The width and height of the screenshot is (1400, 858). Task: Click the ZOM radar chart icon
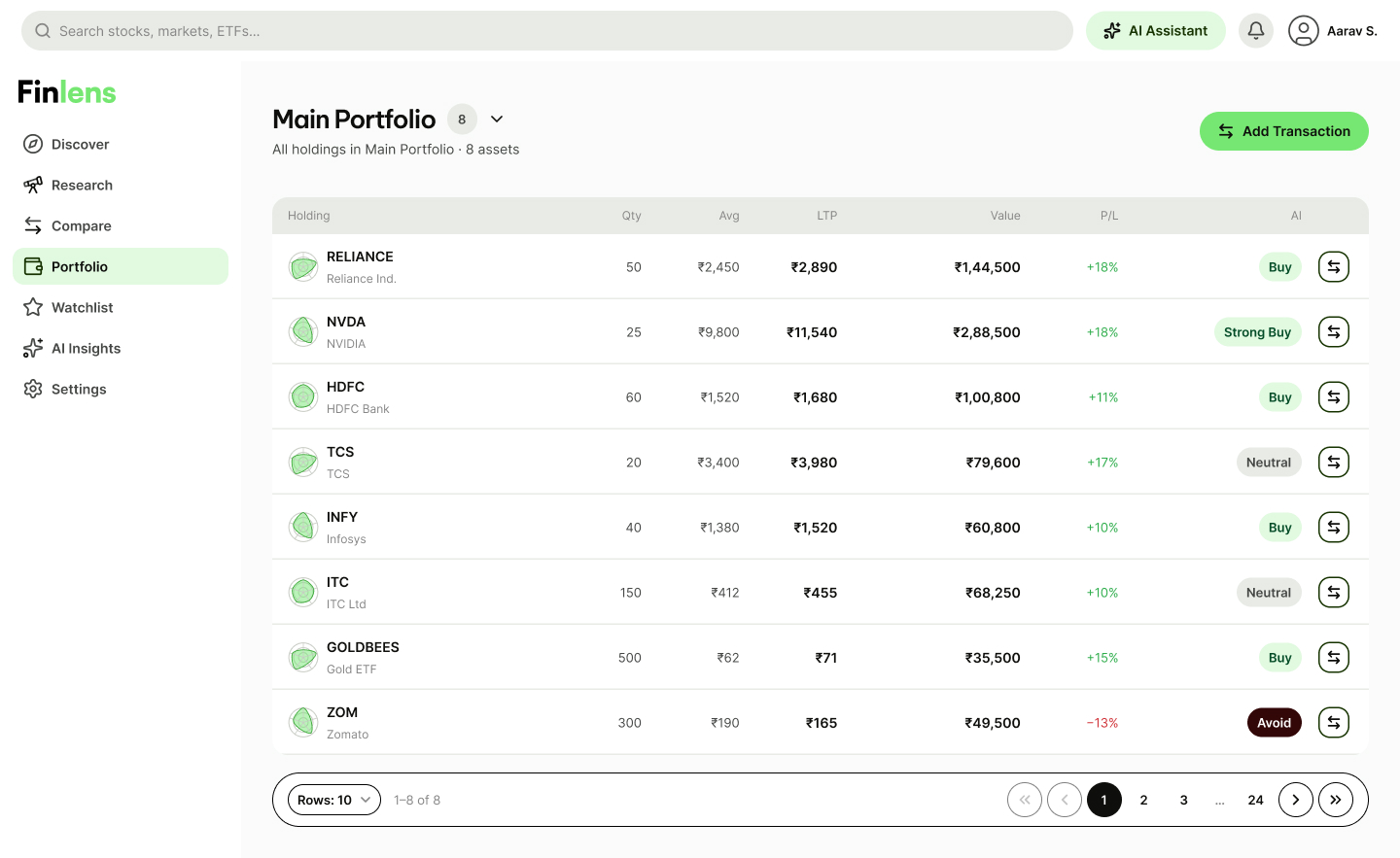(303, 722)
